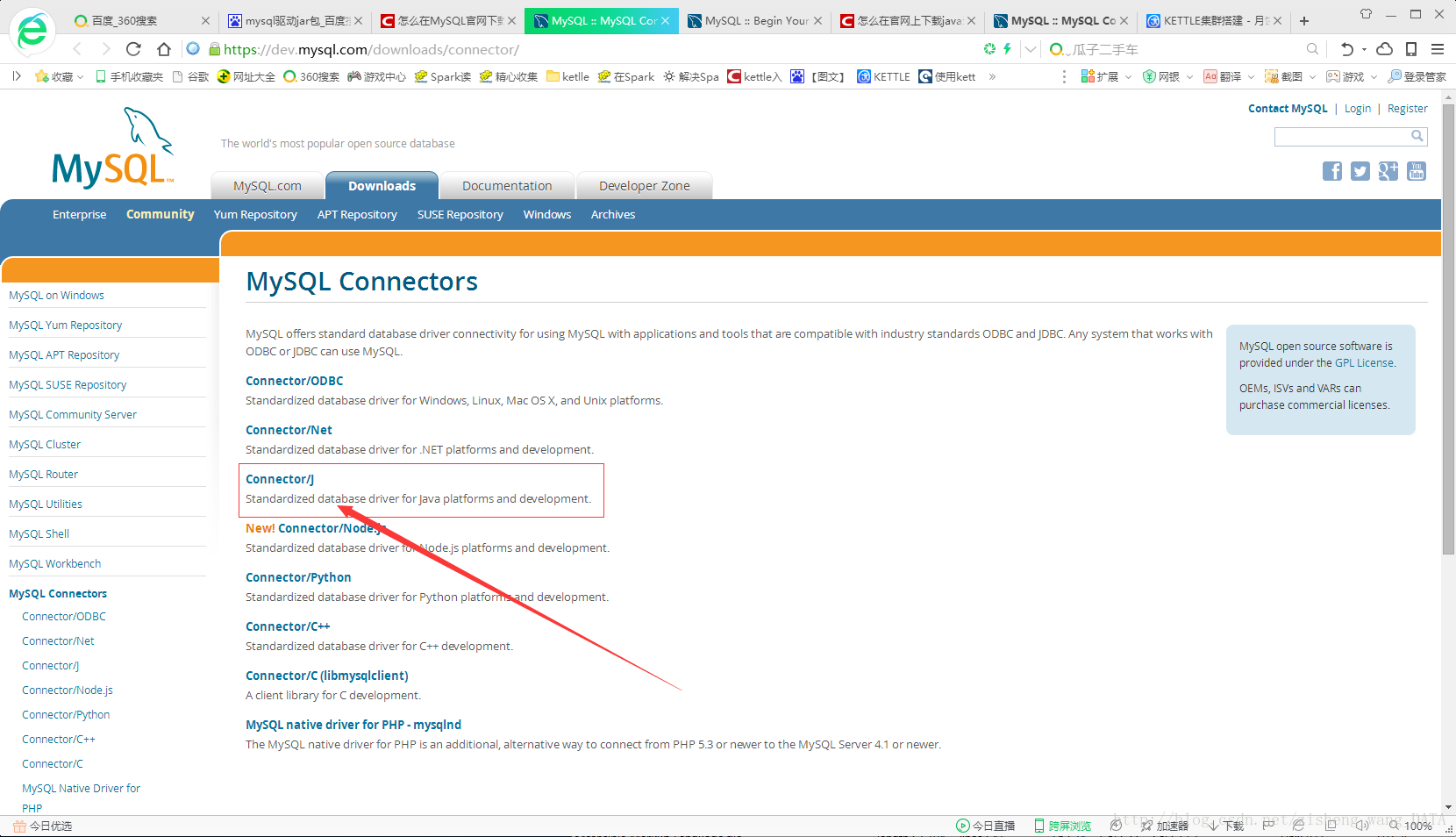Open the Connector/ODBC heading link
The width and height of the screenshot is (1456, 837).
pos(294,381)
